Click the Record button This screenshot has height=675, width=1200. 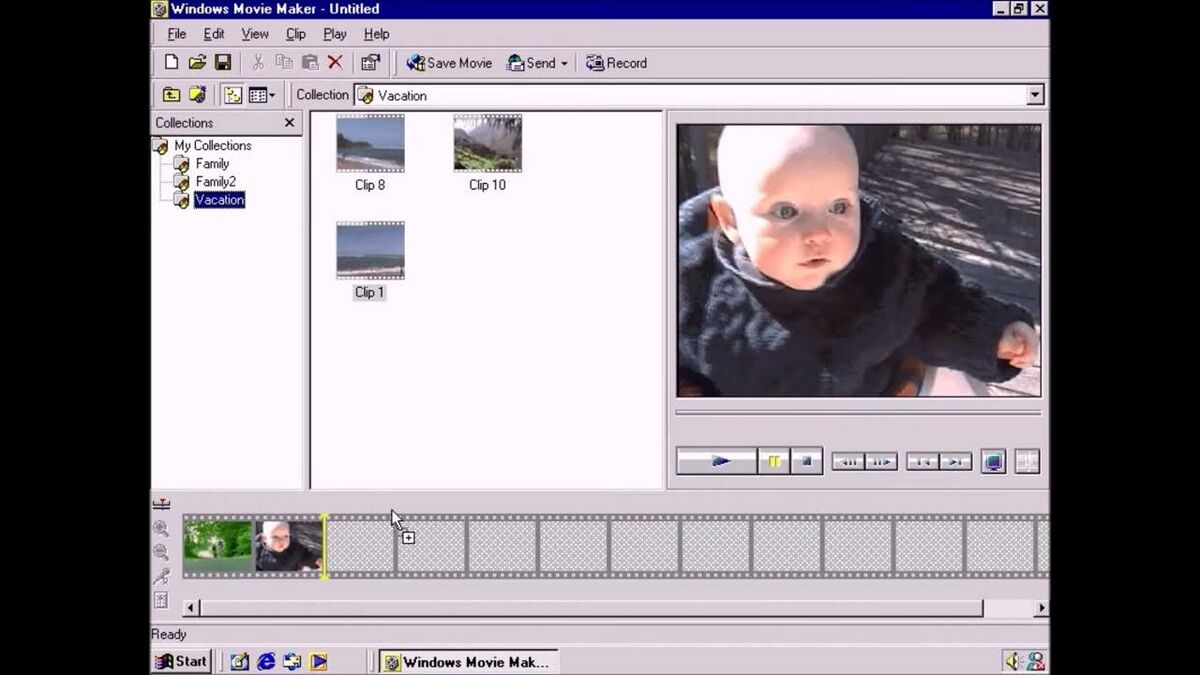(x=616, y=63)
